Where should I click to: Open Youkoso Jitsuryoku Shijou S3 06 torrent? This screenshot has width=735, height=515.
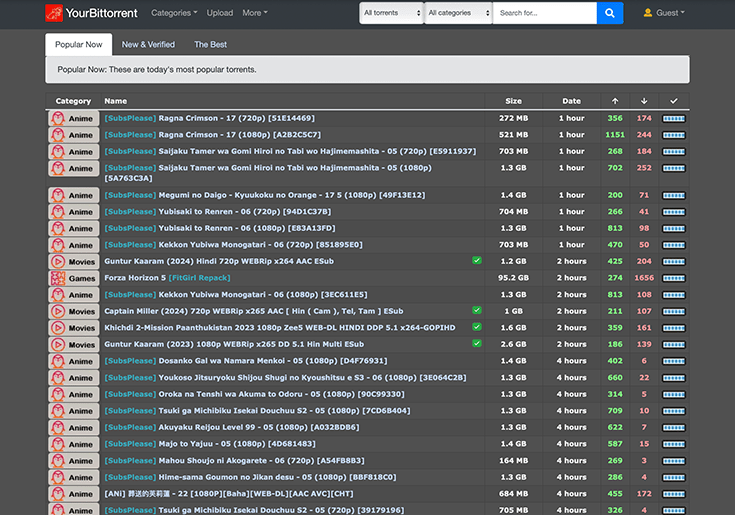[x=285, y=377]
